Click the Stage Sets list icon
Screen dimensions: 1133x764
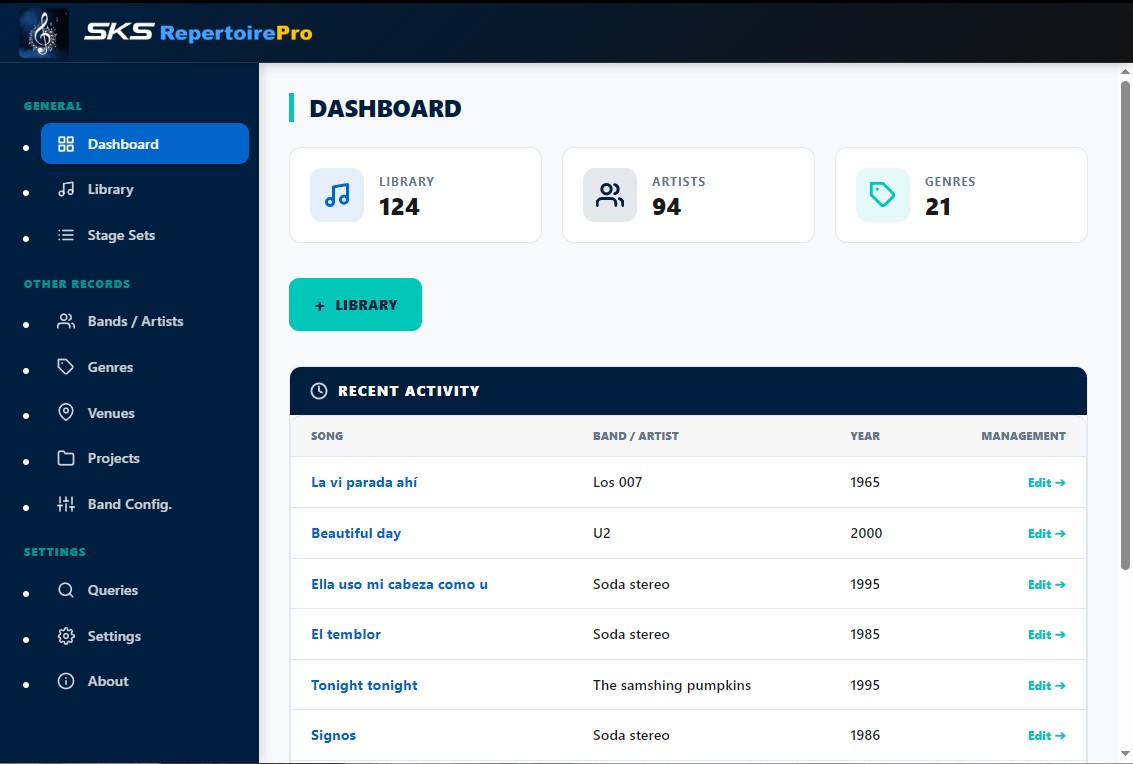pos(66,235)
